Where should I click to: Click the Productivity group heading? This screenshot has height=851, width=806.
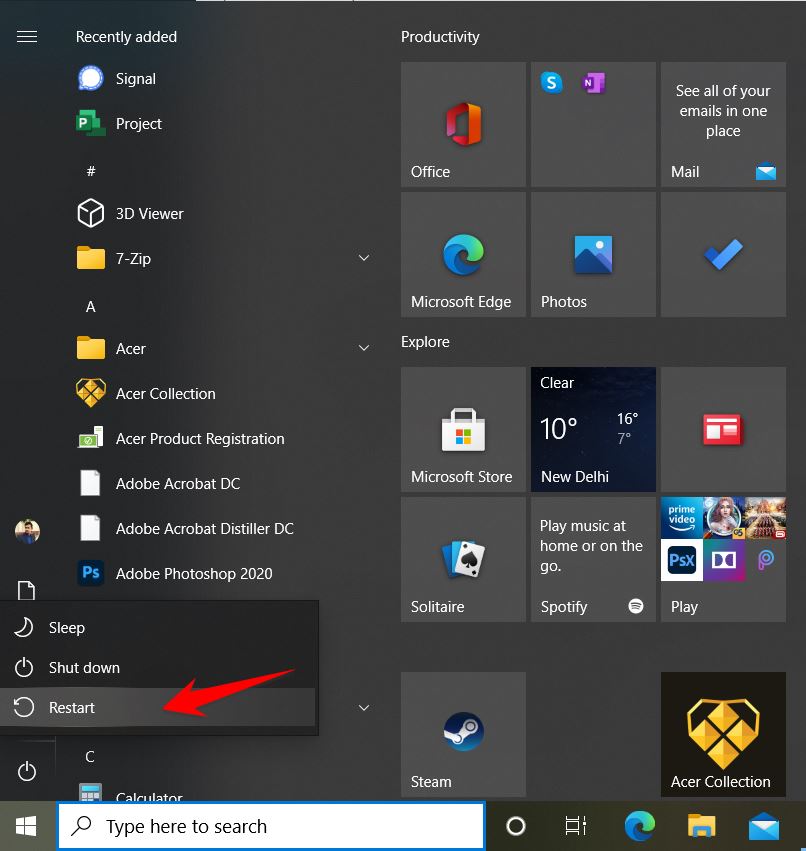pyautogui.click(x=440, y=37)
